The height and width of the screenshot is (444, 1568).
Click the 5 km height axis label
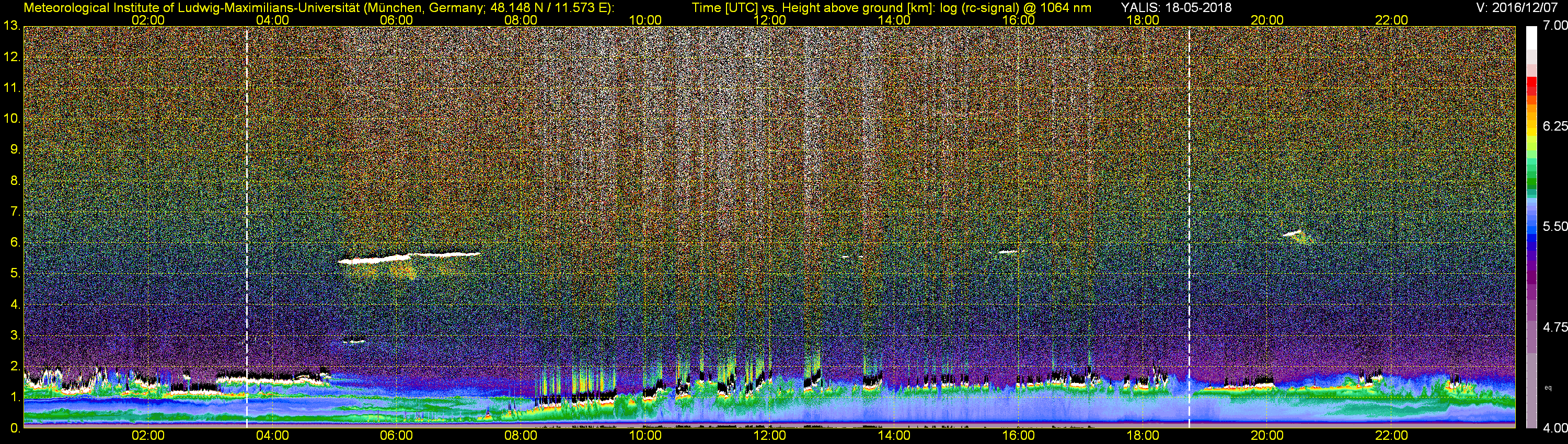[x=15, y=274]
